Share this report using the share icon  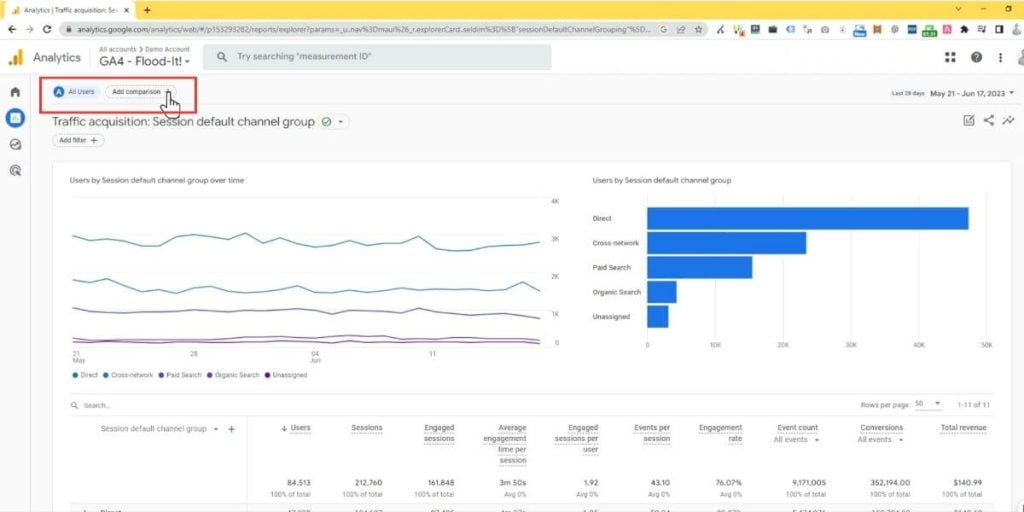point(989,121)
